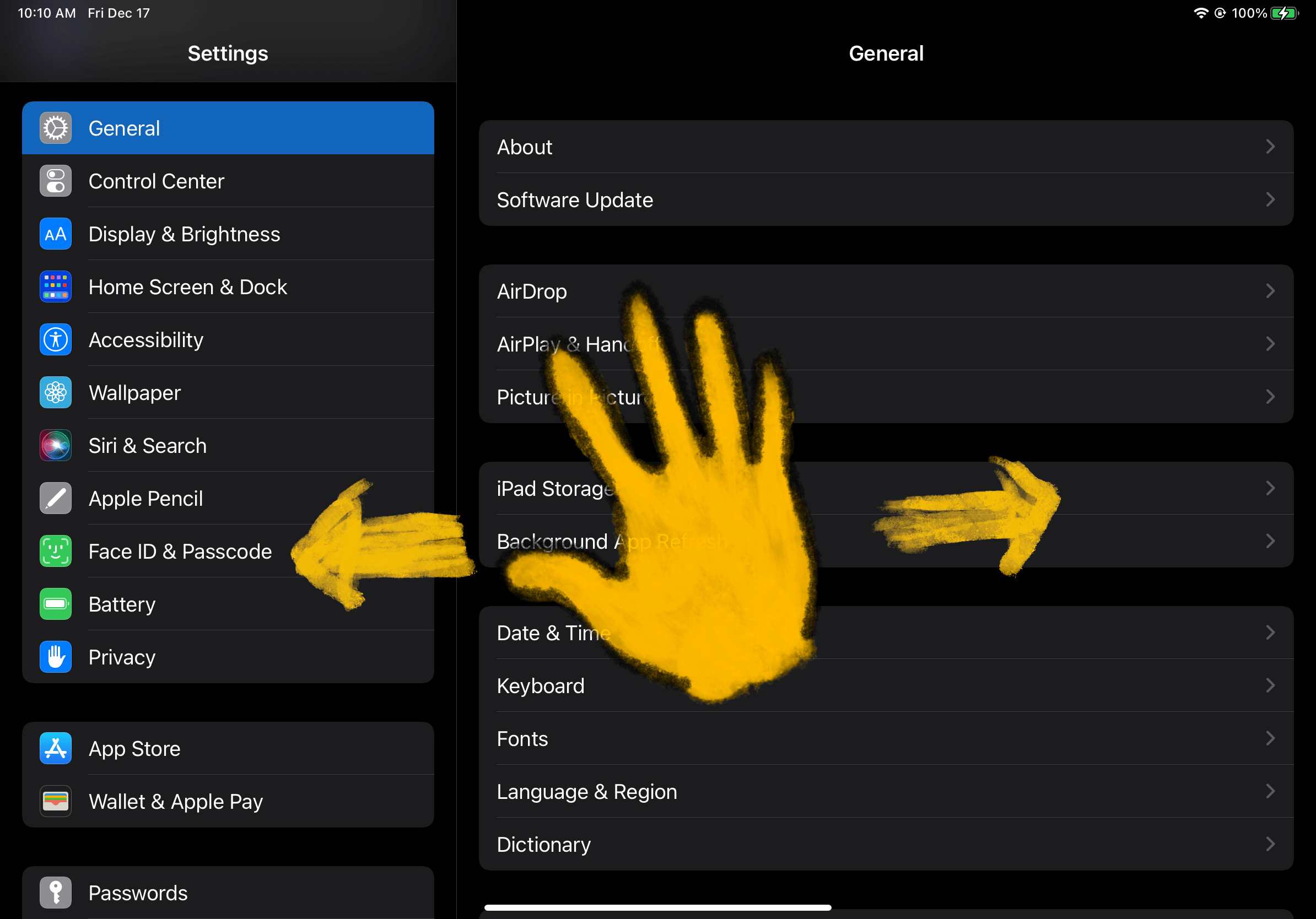Select the AirDrop menu item
Image resolution: width=1316 pixels, height=919 pixels.
(885, 292)
